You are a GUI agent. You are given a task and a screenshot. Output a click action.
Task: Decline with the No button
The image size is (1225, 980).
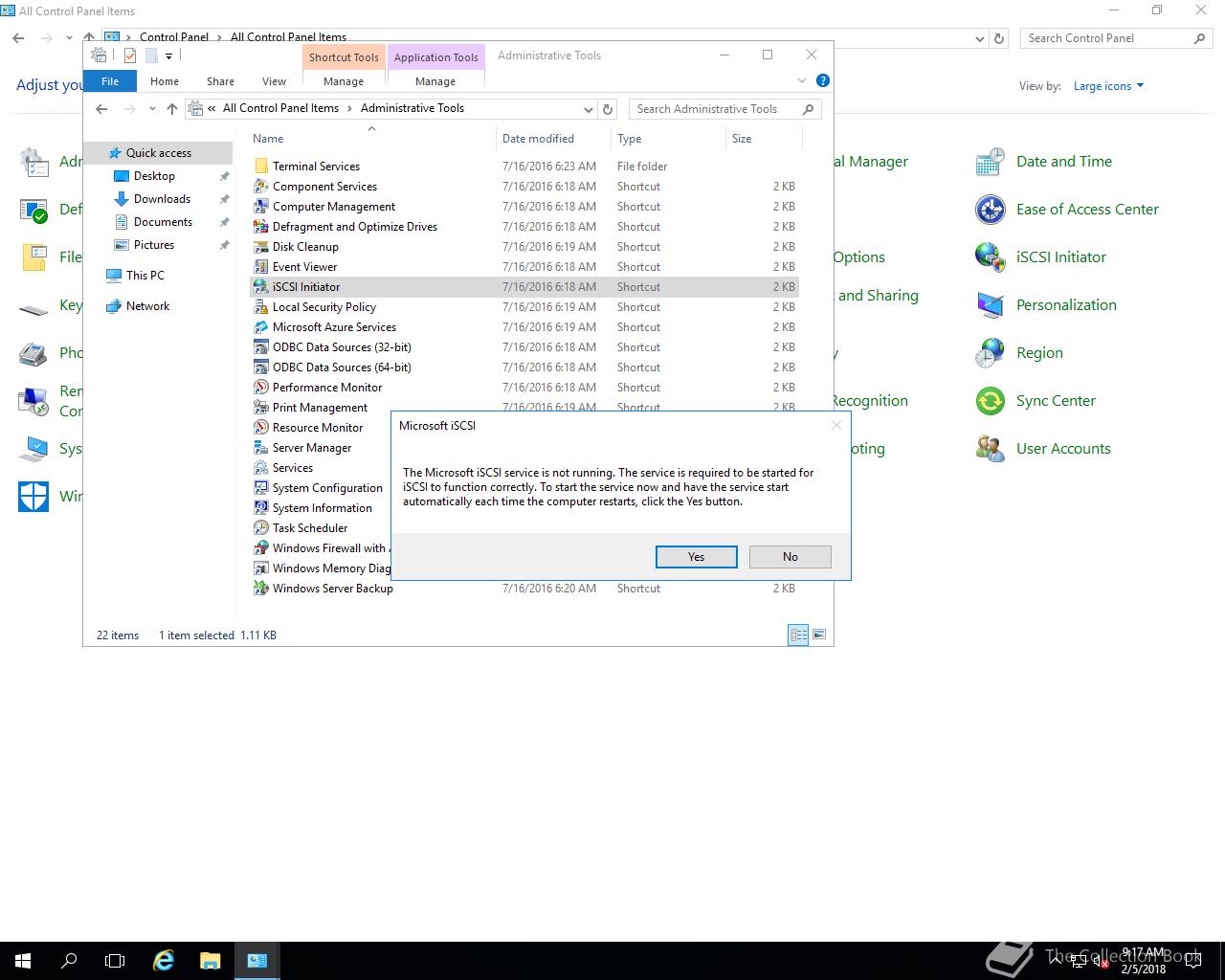790,557
